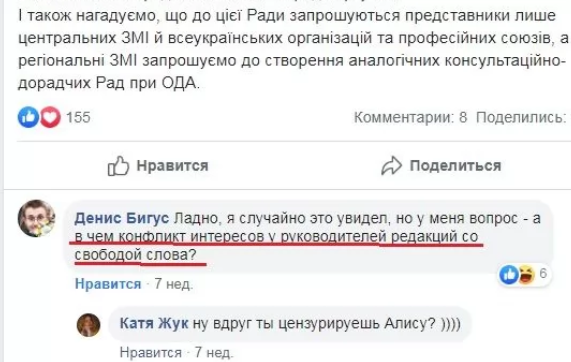
Task: Click the 7 нед. timestamp on Бигус comment
Action: [x=174, y=284]
